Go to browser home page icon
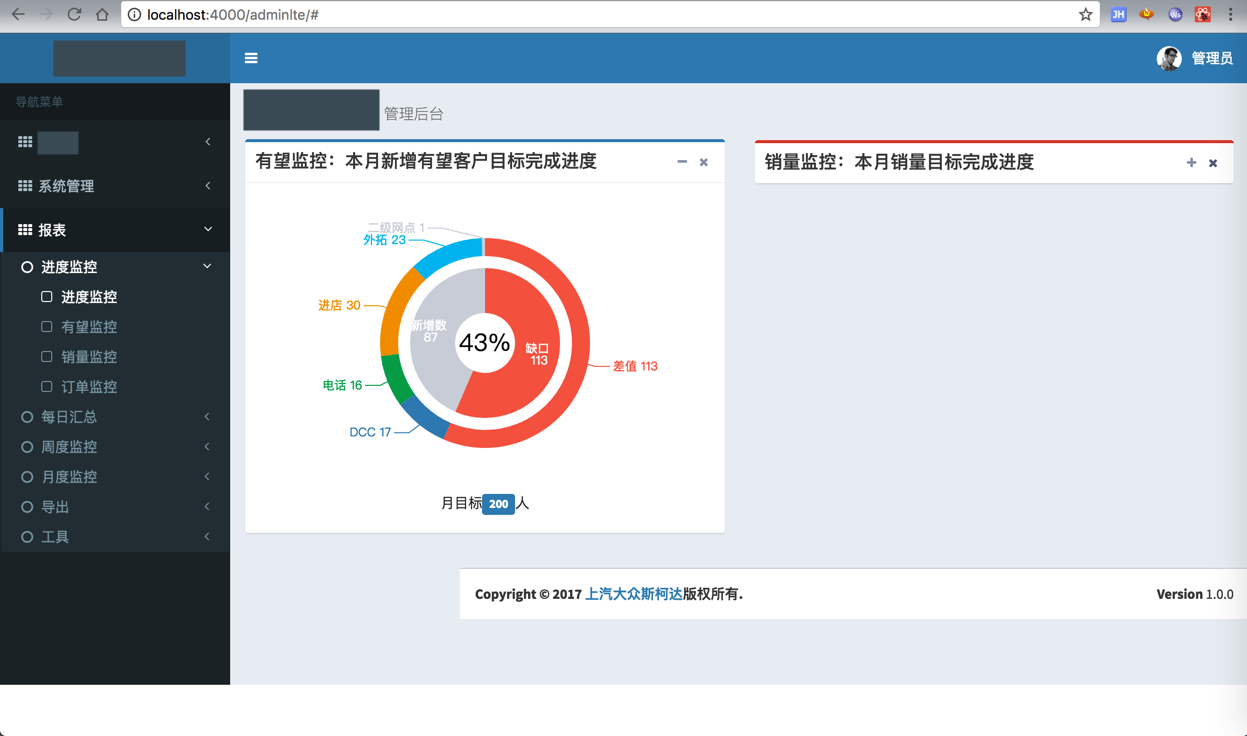This screenshot has height=736, width=1247. point(102,15)
